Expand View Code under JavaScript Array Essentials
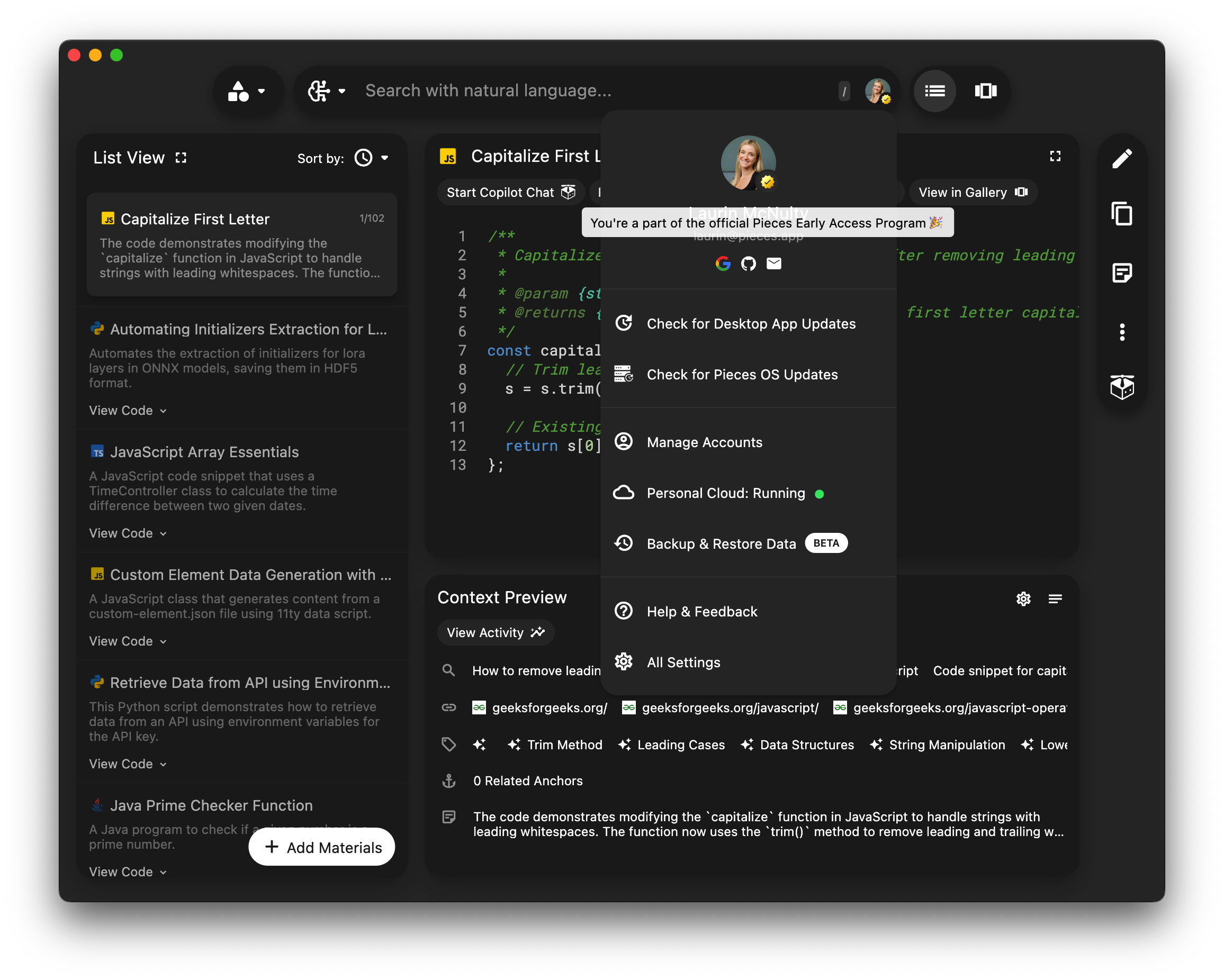Image resolution: width=1224 pixels, height=980 pixels. (128, 533)
